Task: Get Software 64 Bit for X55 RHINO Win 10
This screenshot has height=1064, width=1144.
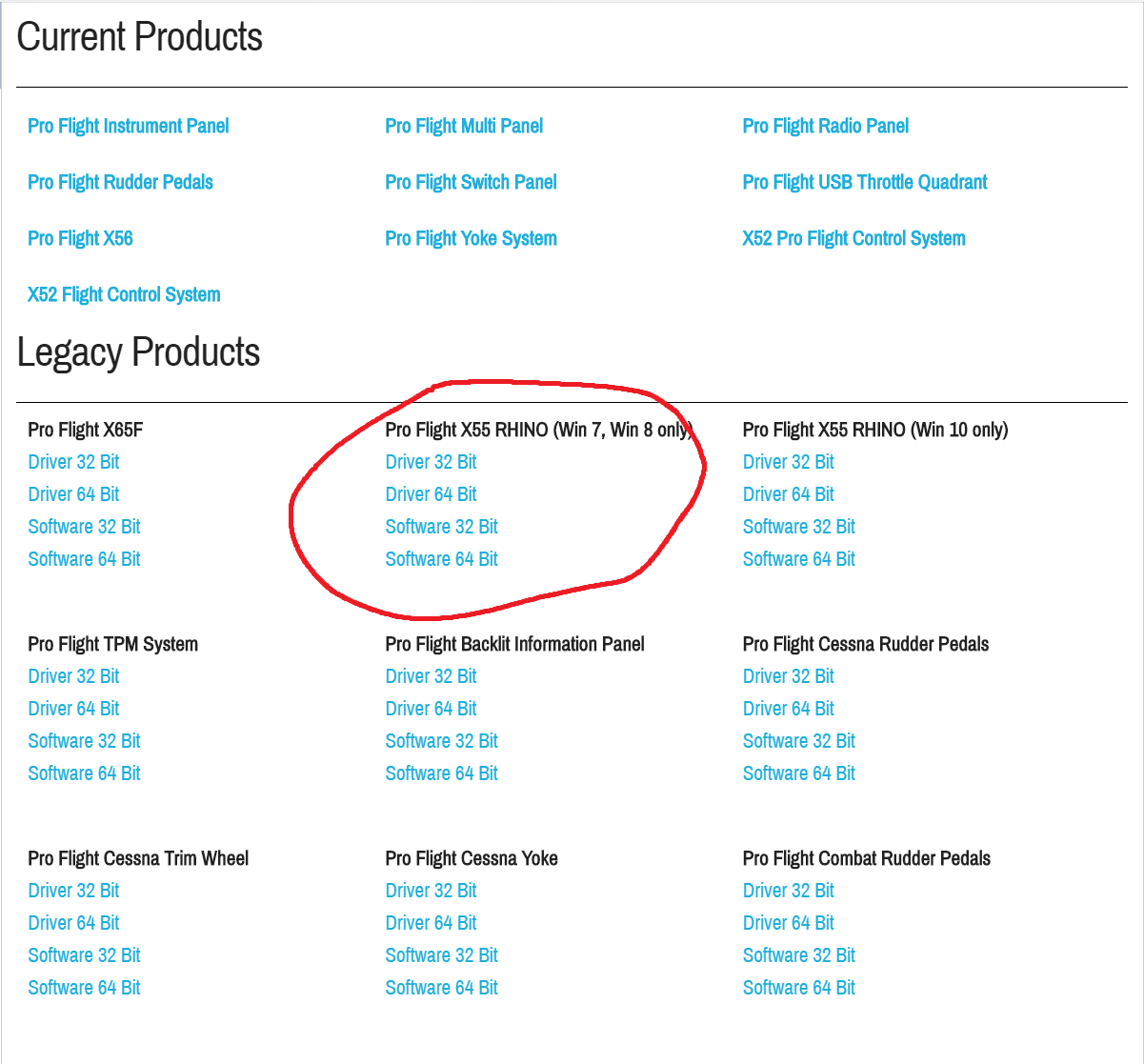Action: 798,559
